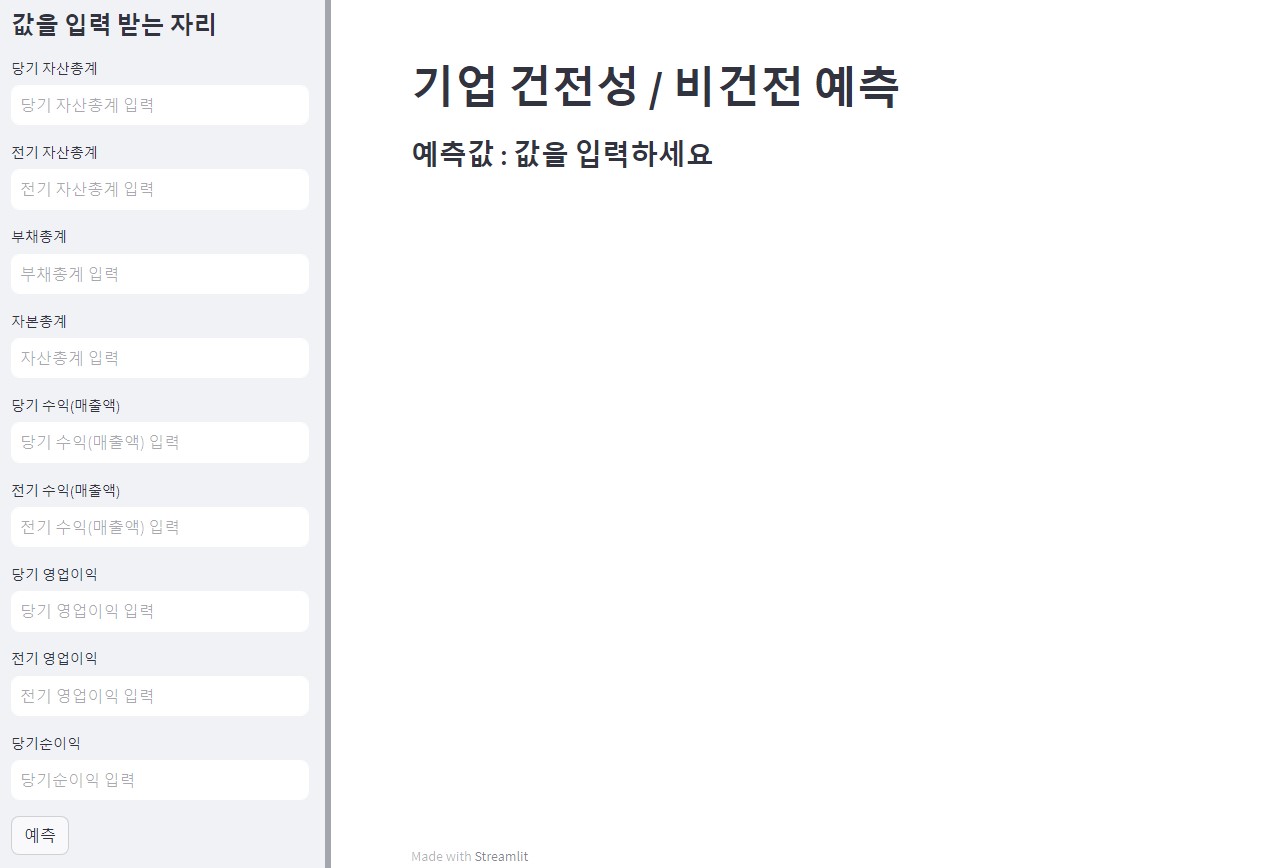Click the 당기순이익 label above the last field
Image resolution: width=1273 pixels, height=868 pixels.
(x=46, y=743)
